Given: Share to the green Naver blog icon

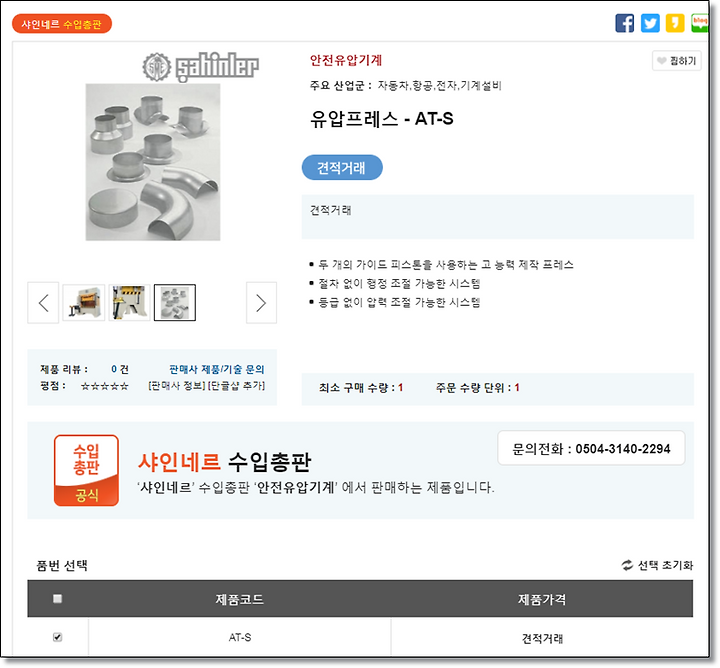Looking at the screenshot, I should [x=700, y=23].
